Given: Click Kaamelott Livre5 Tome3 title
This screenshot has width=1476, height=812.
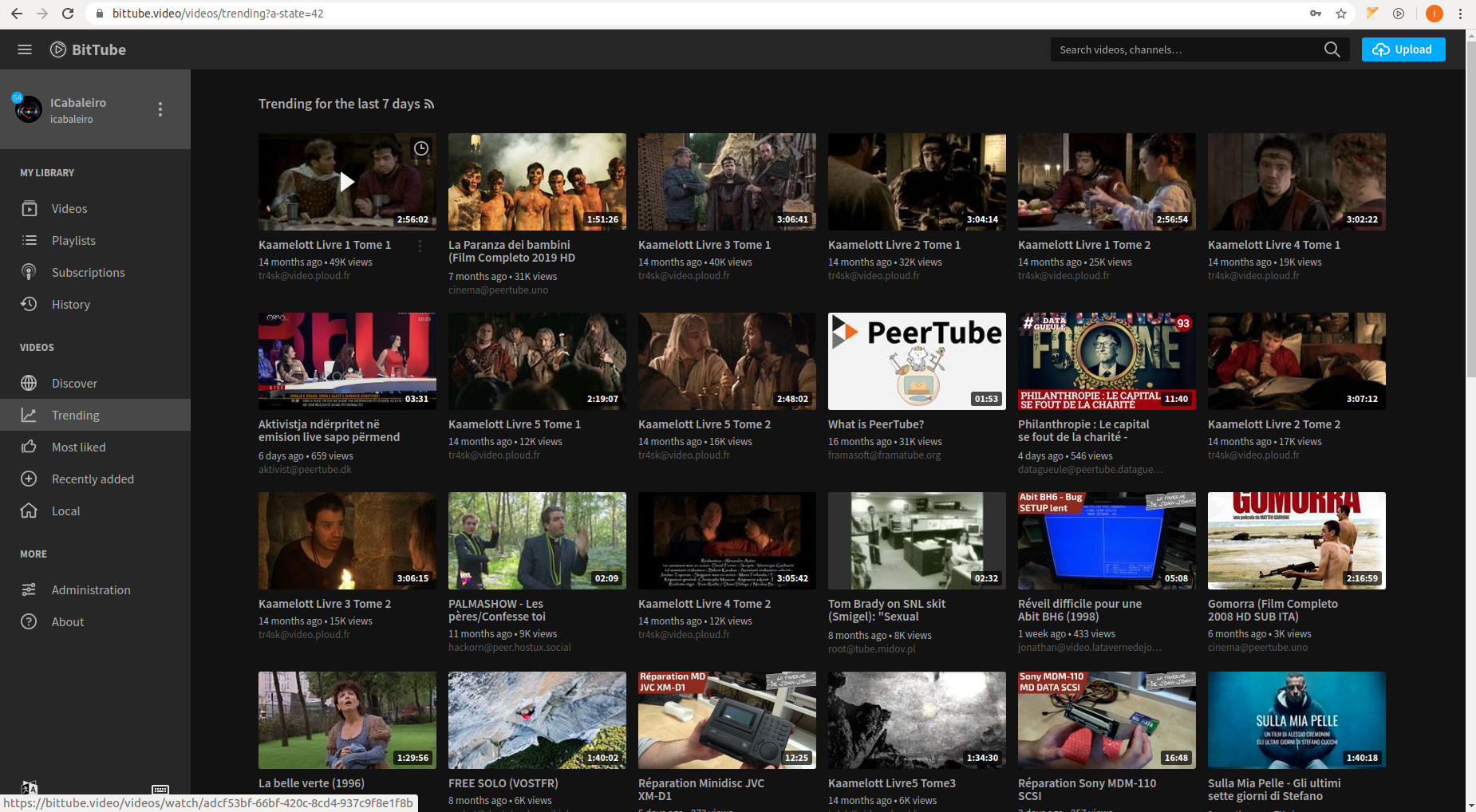Looking at the screenshot, I should [892, 783].
